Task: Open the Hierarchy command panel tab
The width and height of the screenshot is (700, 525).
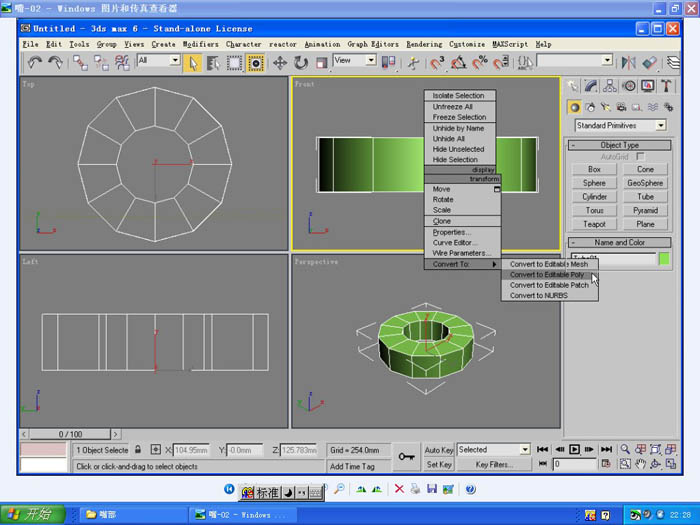Action: (610, 87)
